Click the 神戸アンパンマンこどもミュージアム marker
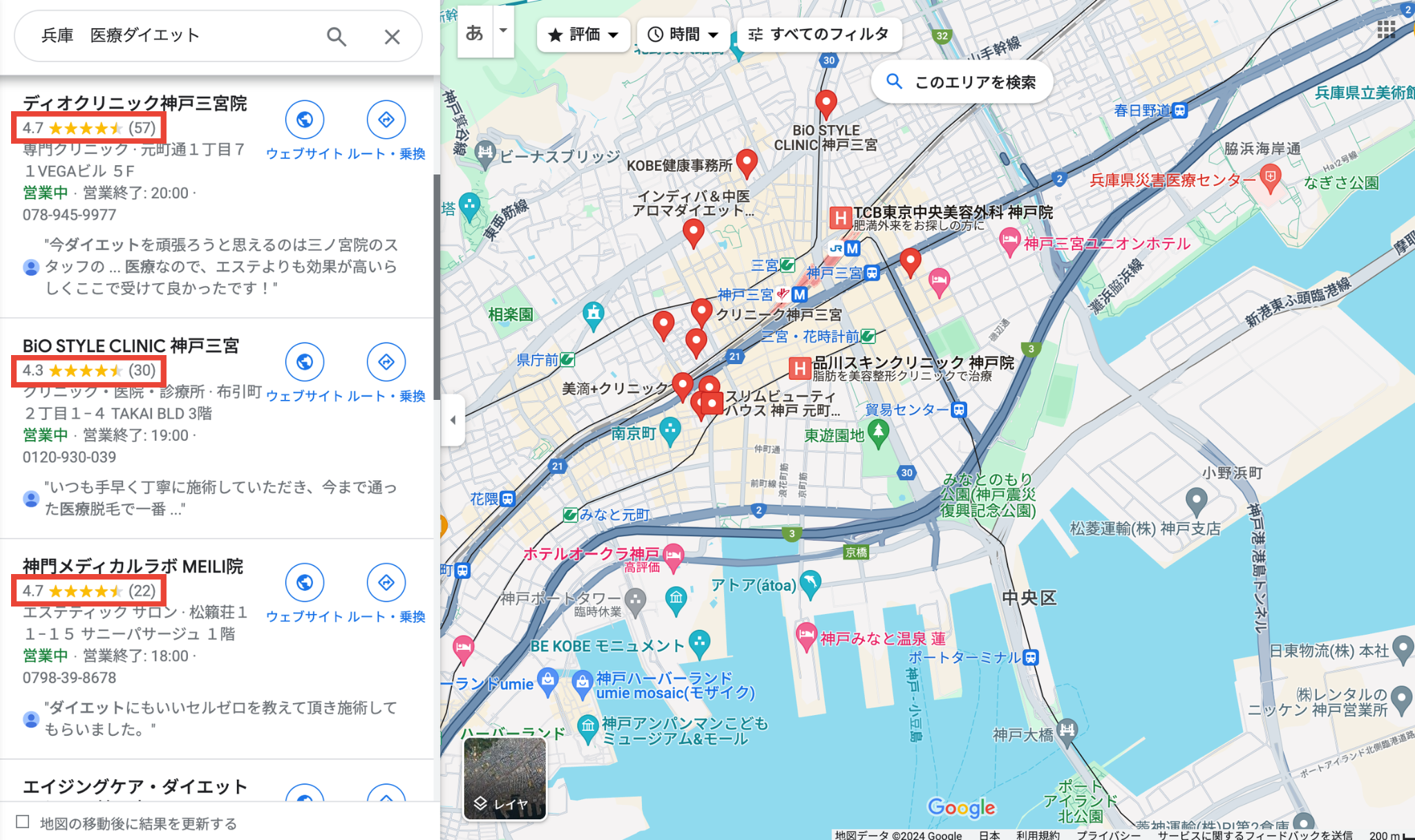This screenshot has height=840, width=1415. (587, 728)
